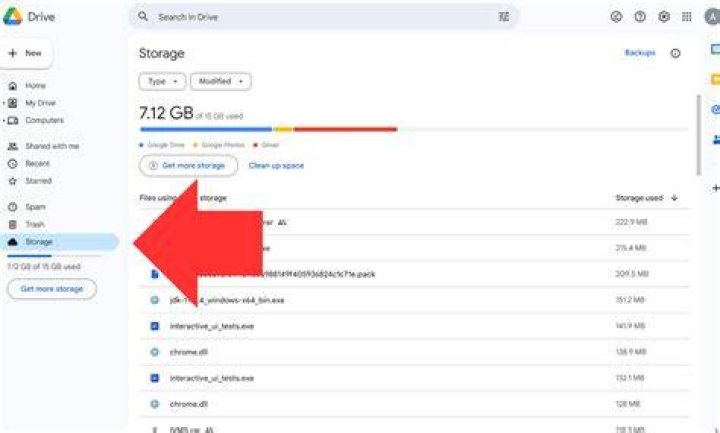The image size is (720, 433).
Task: Click the Trash bin icon
Action: [13, 225]
